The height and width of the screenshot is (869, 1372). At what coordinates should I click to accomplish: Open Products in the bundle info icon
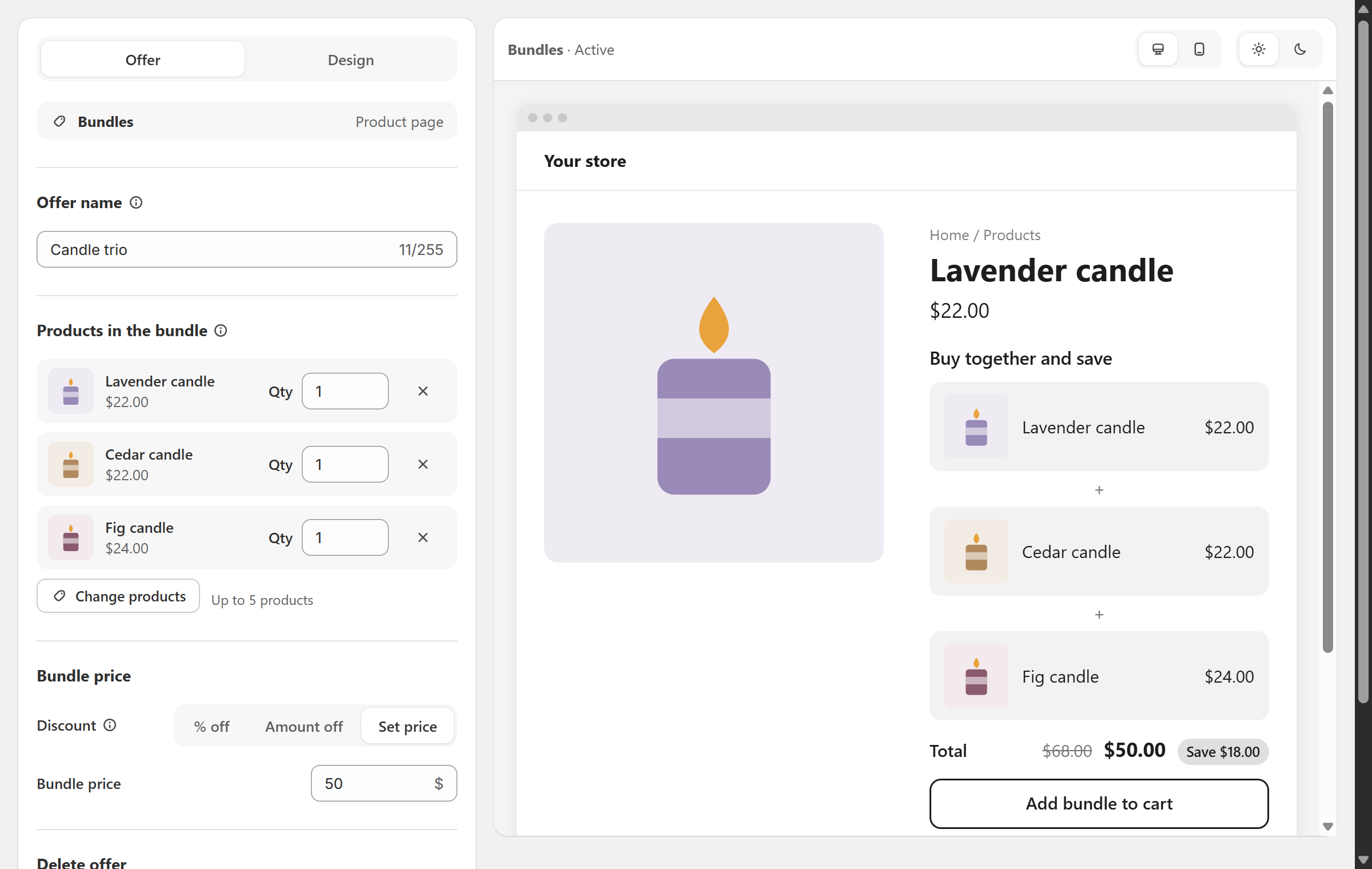221,330
